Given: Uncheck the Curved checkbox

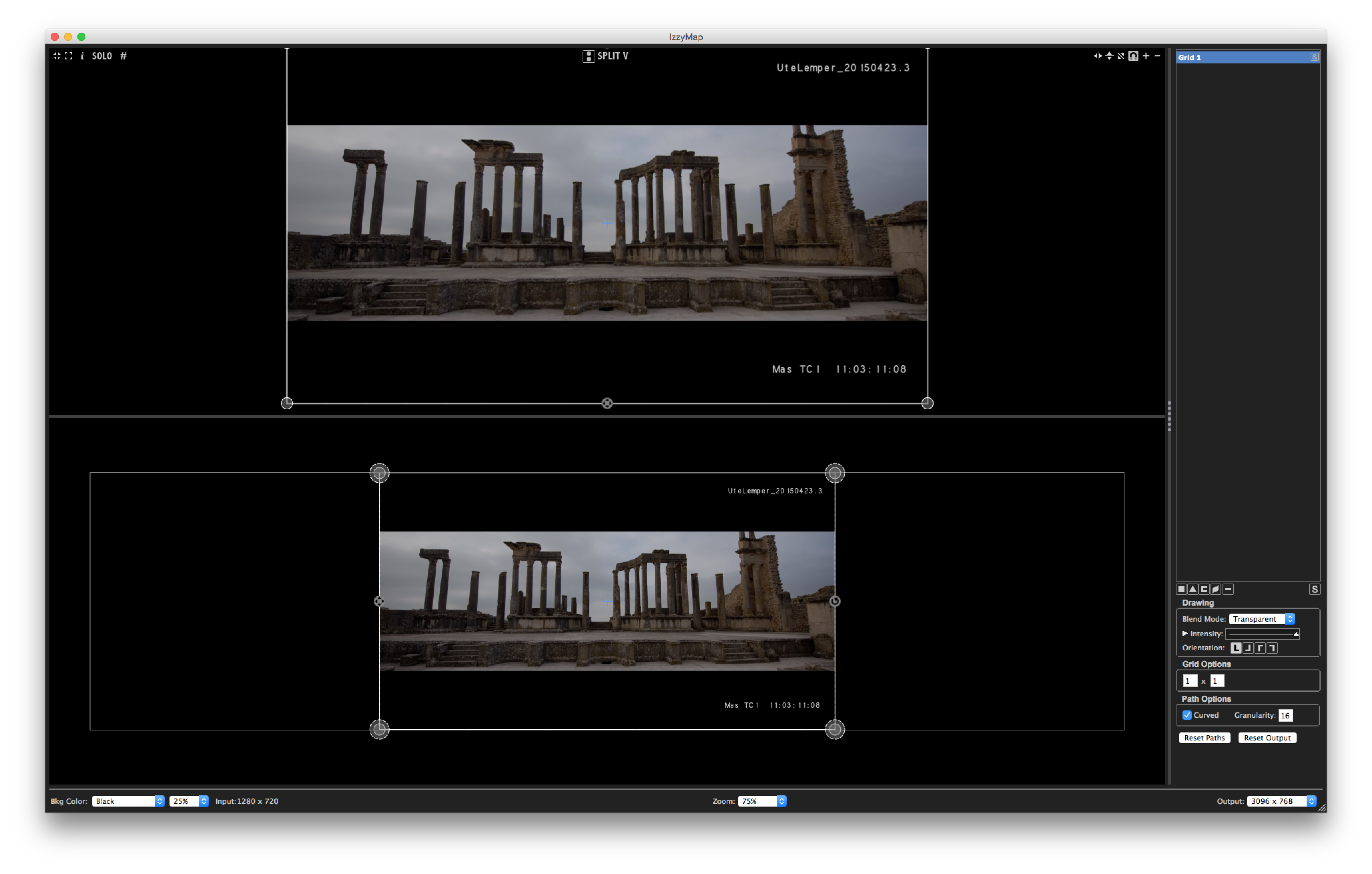Looking at the screenshot, I should click(1187, 715).
